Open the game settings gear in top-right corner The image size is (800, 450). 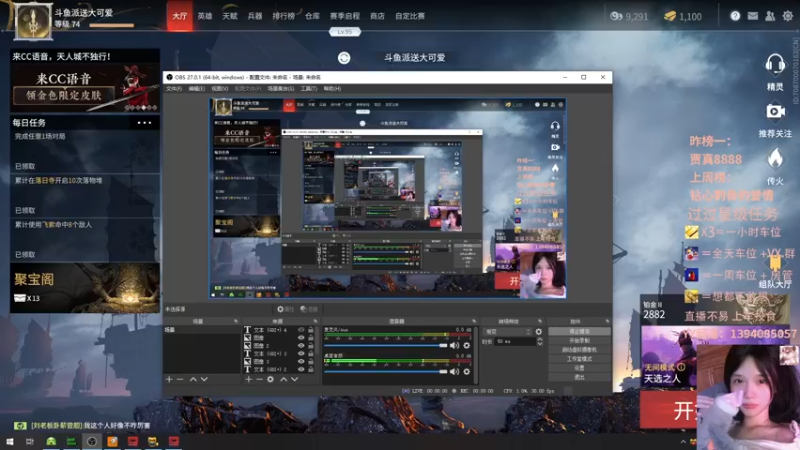coord(788,16)
